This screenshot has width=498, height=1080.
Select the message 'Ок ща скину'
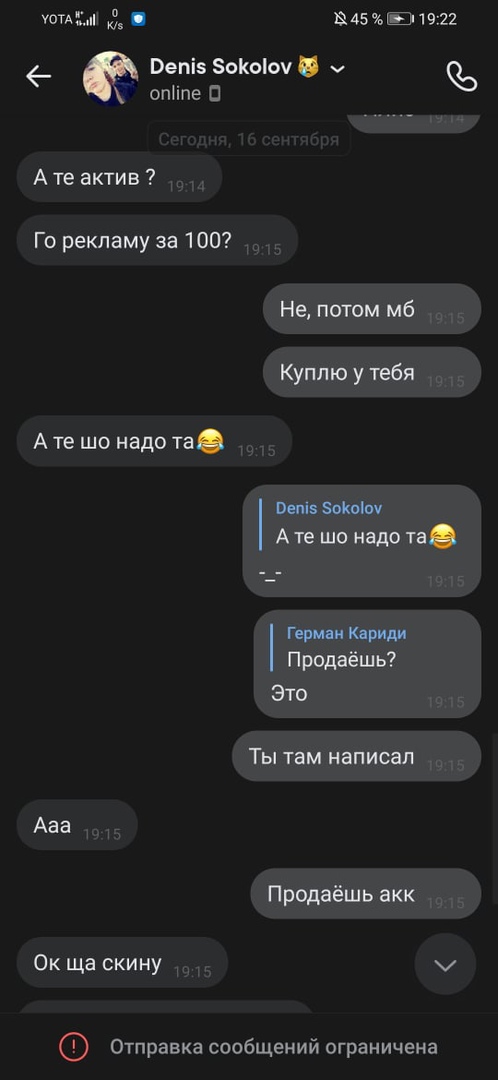tap(122, 962)
